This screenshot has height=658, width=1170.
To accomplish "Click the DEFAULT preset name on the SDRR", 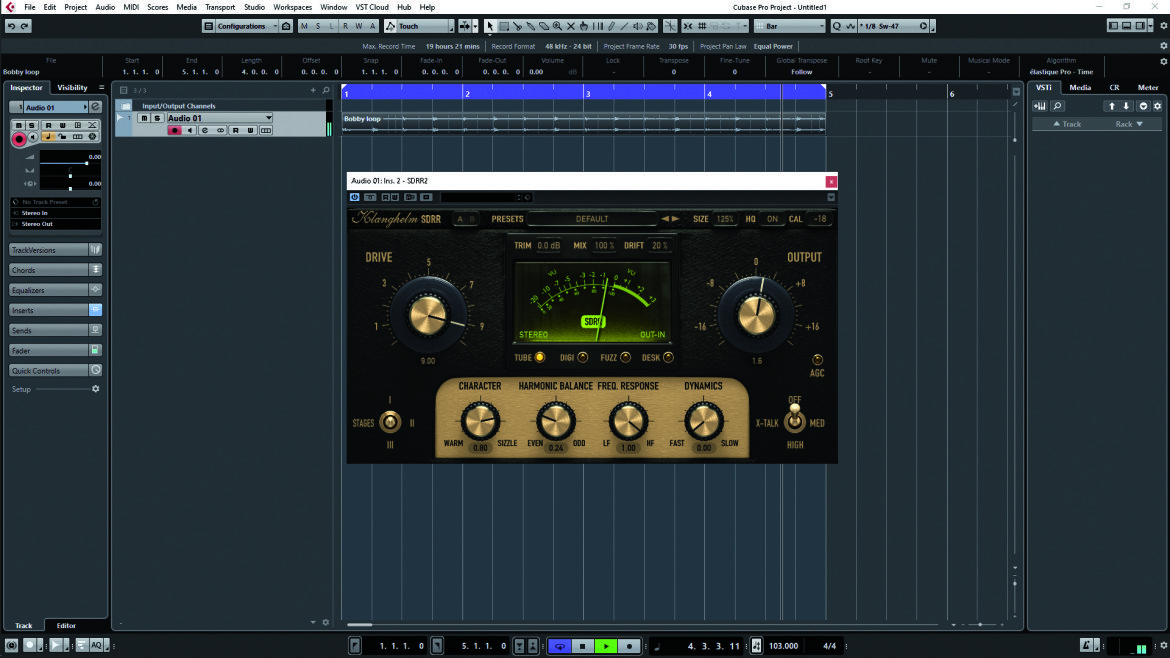I will pyautogui.click(x=592, y=219).
